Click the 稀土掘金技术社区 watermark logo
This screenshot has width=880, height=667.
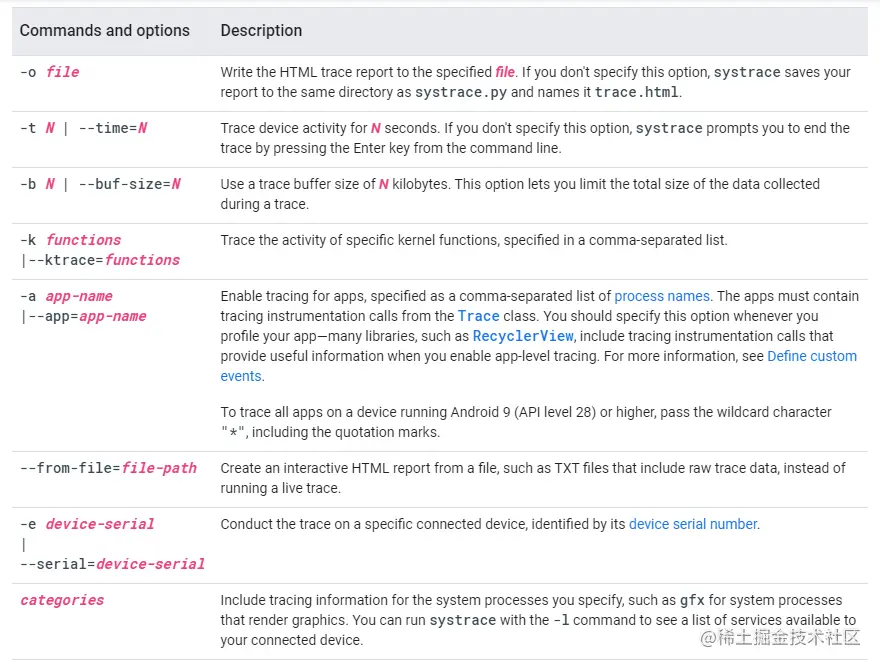coord(778,638)
